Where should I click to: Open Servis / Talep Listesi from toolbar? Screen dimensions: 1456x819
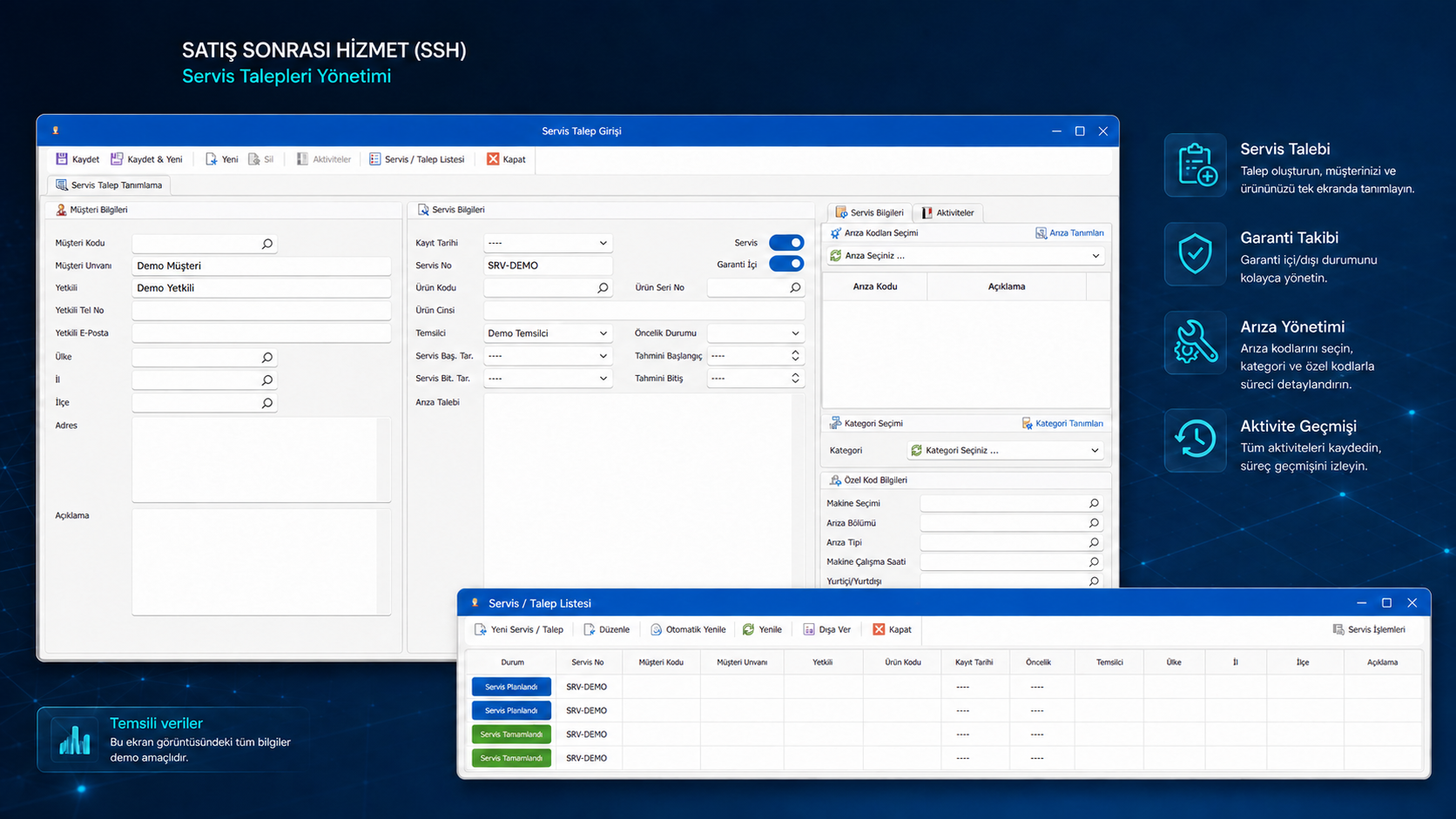pos(416,159)
